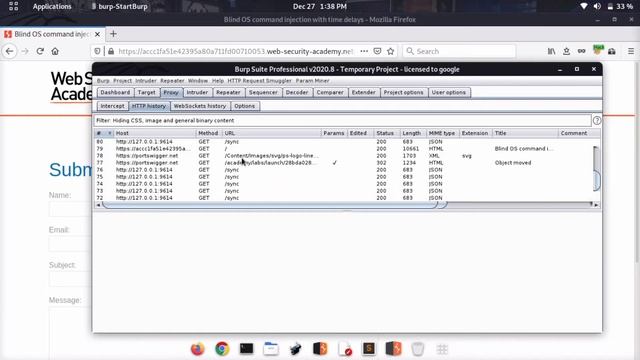This screenshot has height=360, width=640.
Task: Select request row 78 to portswigger.net svg
Action: pyautogui.click(x=344, y=156)
